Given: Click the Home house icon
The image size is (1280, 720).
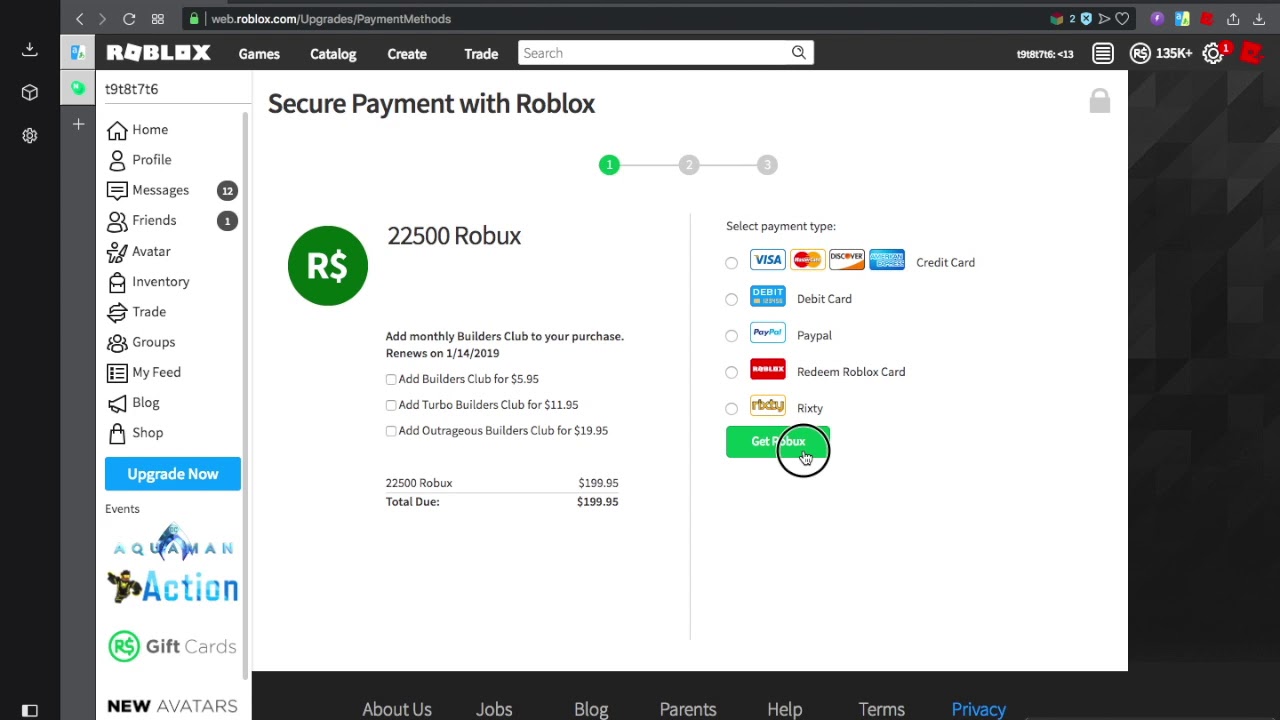Looking at the screenshot, I should pos(117,130).
